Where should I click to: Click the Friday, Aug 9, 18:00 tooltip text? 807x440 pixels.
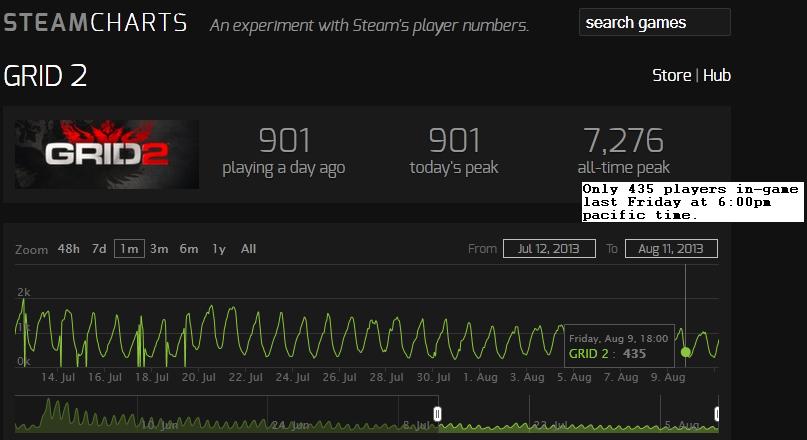click(x=619, y=339)
